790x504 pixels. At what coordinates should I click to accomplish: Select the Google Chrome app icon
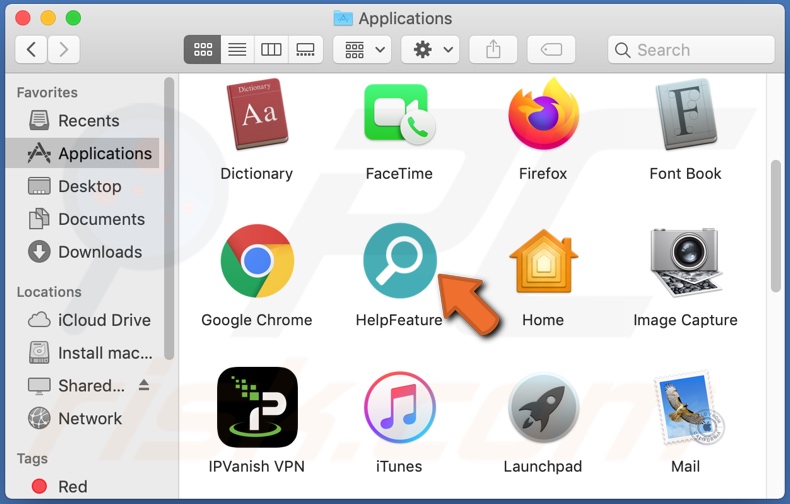coord(257,261)
